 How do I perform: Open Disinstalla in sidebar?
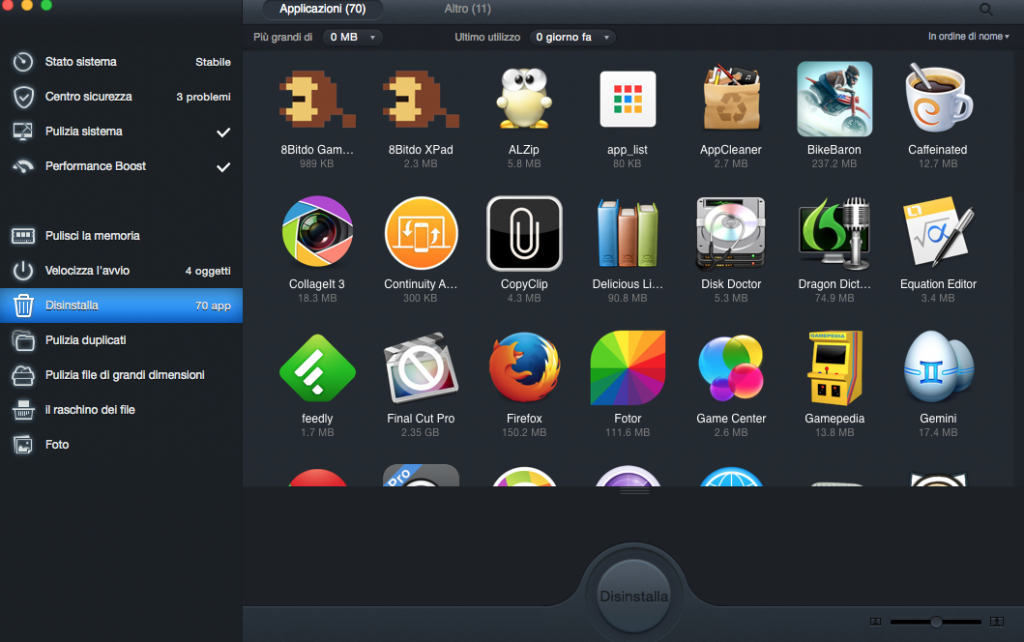(121, 305)
